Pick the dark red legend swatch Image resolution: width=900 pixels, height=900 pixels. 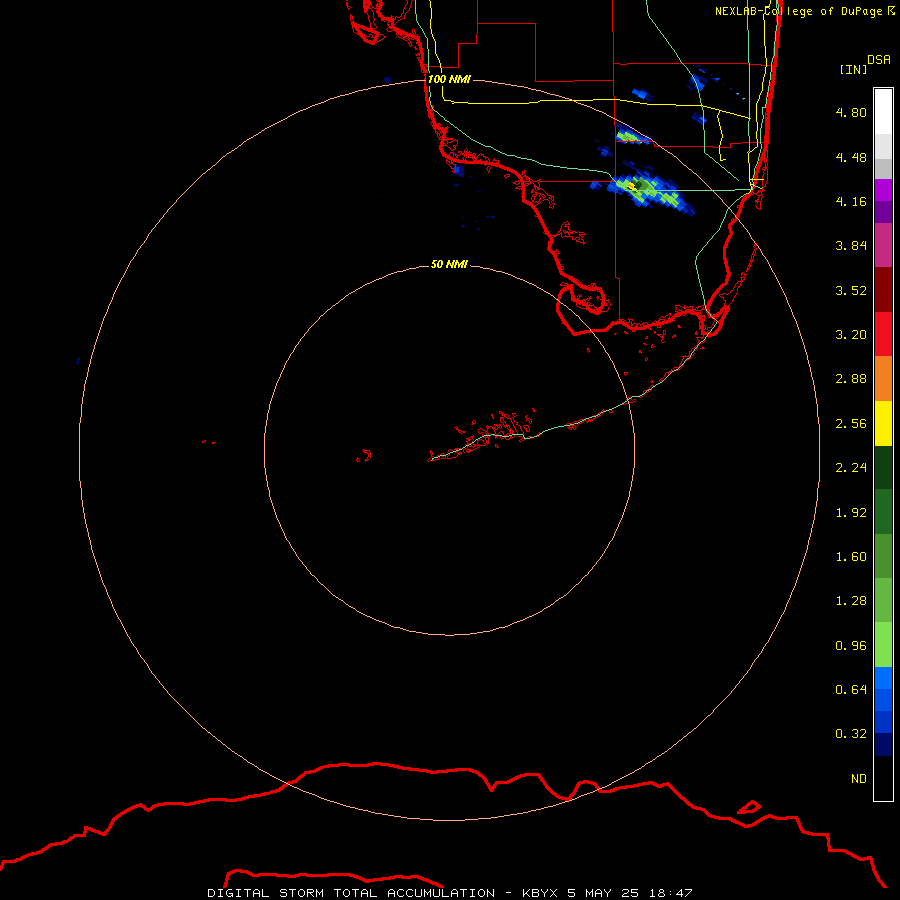click(x=883, y=289)
